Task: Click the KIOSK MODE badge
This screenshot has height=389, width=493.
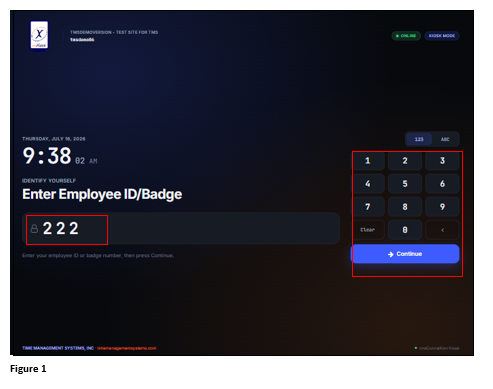Action: pyautogui.click(x=442, y=36)
